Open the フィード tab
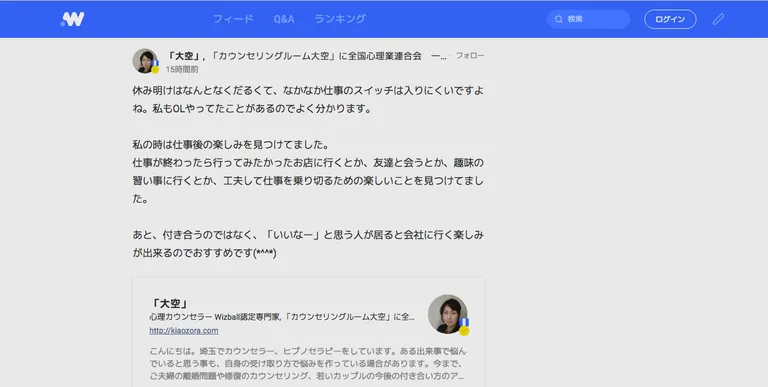768x387 pixels. pos(233,19)
